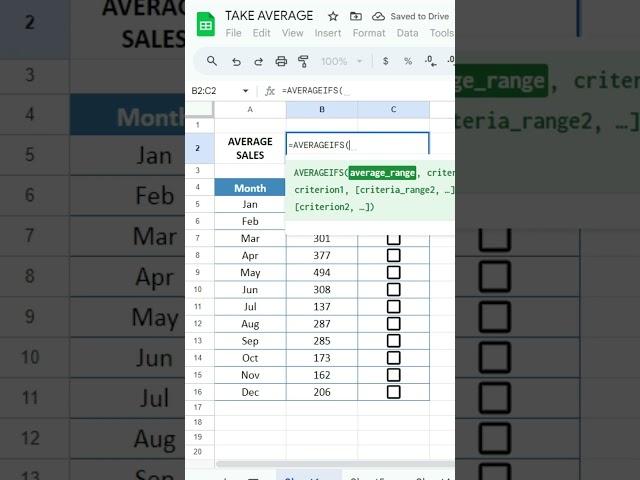Select column C header
This screenshot has width=640, height=480.
pyautogui.click(x=393, y=109)
